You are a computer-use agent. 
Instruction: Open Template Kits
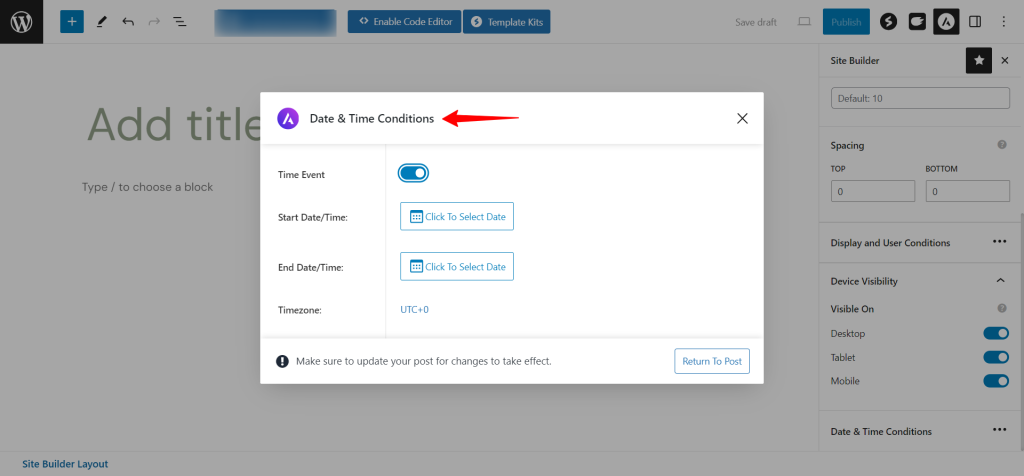(x=507, y=22)
